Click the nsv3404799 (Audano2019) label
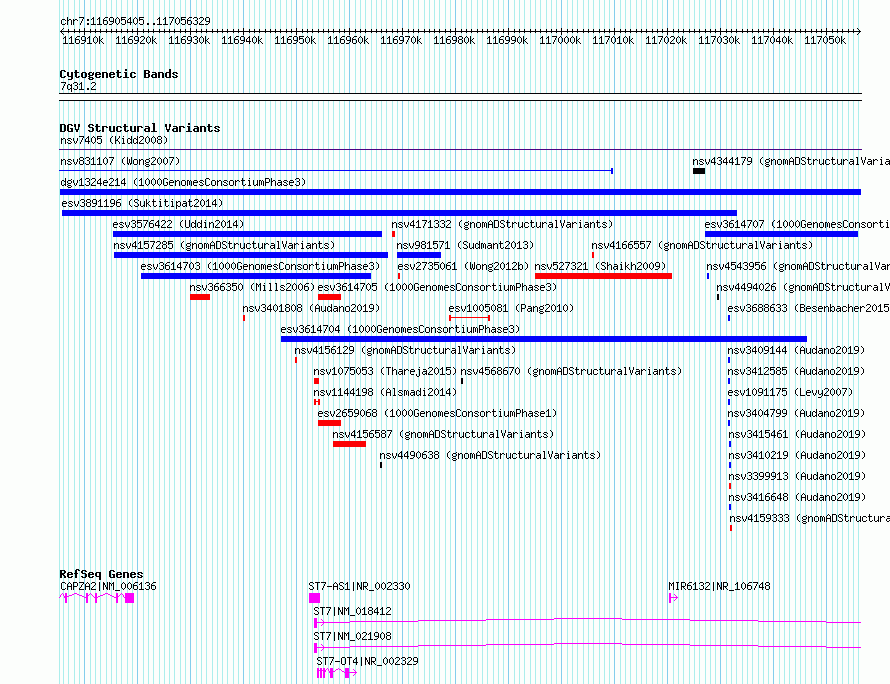890x684 pixels. tap(796, 413)
